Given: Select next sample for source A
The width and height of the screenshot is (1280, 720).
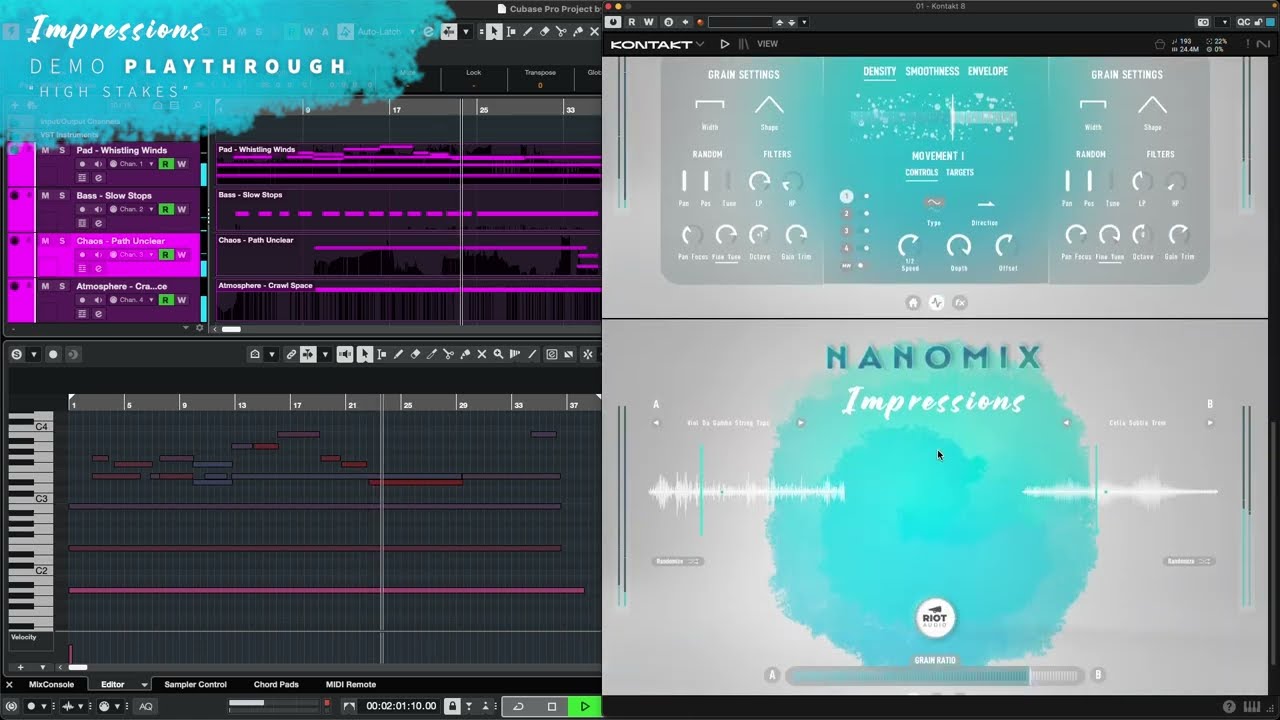Looking at the screenshot, I should click(800, 423).
